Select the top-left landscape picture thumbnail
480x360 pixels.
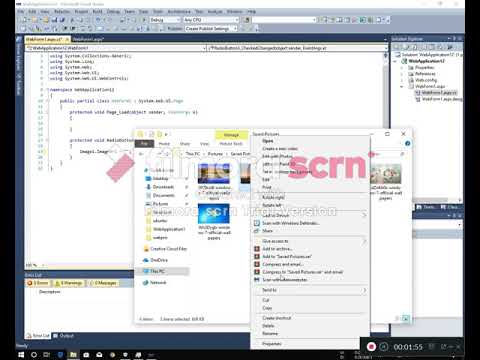[214, 173]
